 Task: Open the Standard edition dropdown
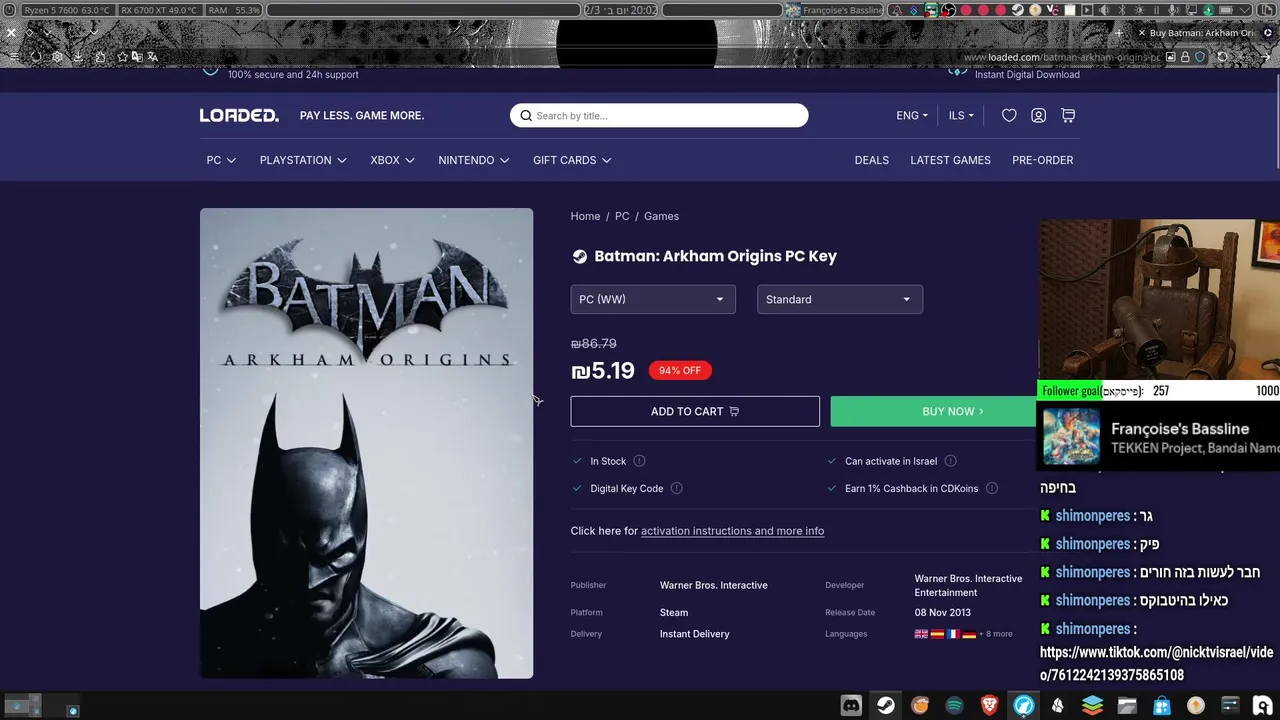(840, 299)
